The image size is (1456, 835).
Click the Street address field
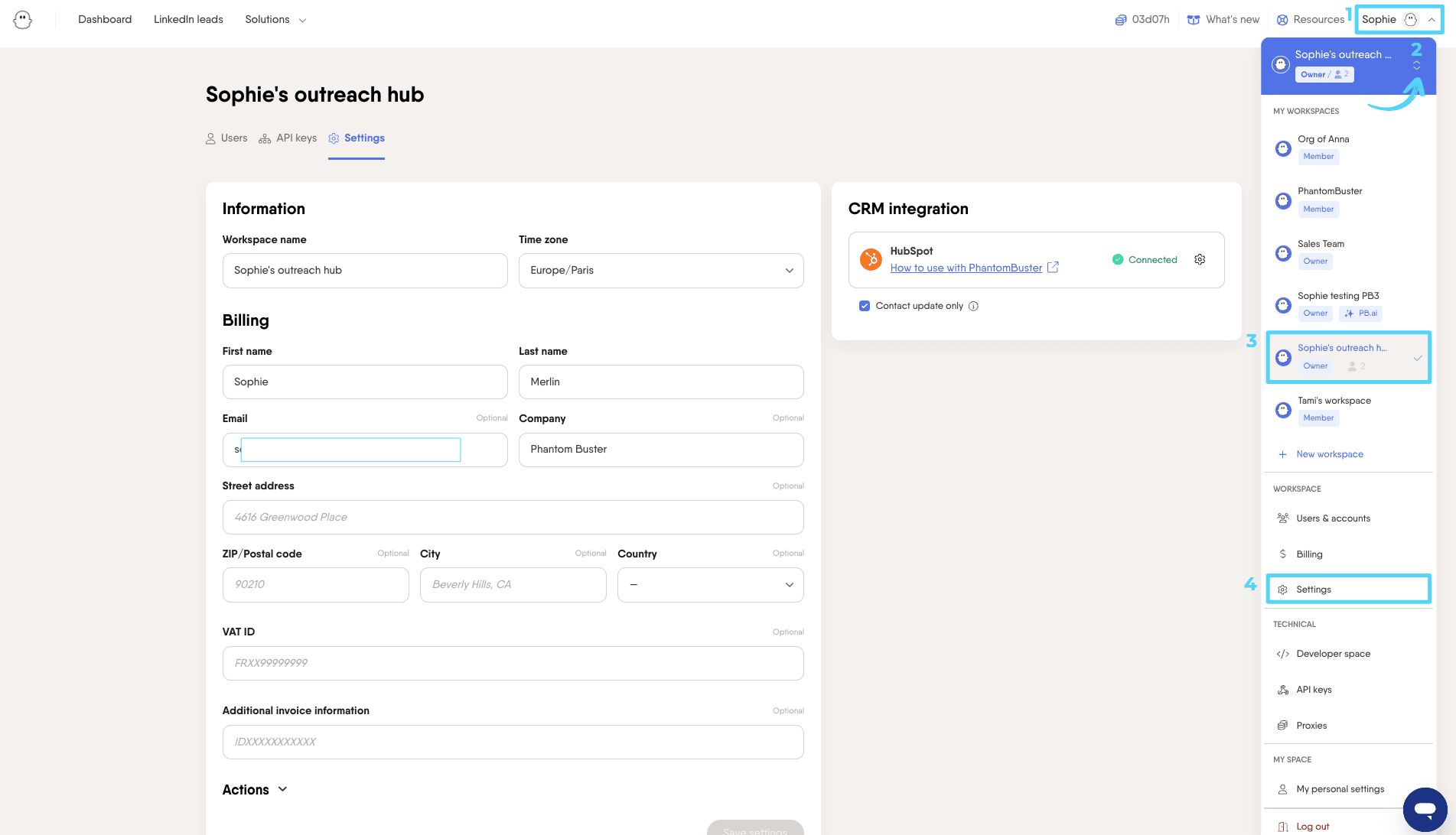tap(513, 518)
